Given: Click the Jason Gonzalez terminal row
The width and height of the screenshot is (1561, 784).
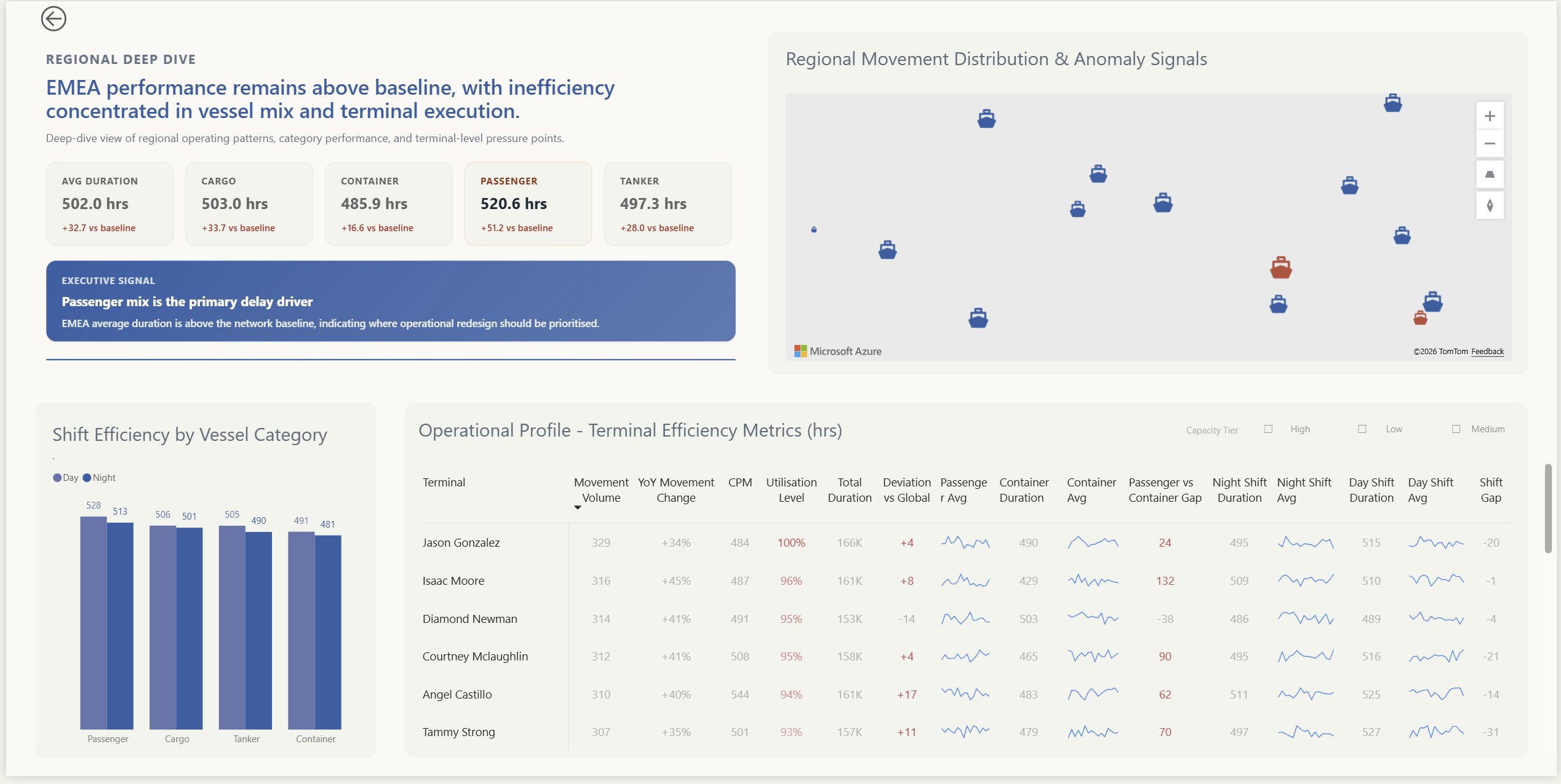Looking at the screenshot, I should point(461,543).
